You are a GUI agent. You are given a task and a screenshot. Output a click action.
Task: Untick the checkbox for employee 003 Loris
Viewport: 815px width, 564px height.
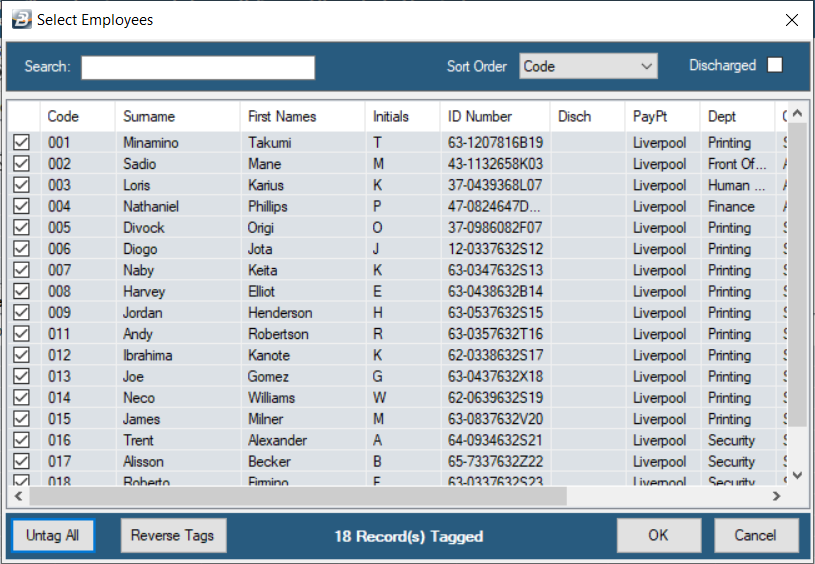click(21, 185)
